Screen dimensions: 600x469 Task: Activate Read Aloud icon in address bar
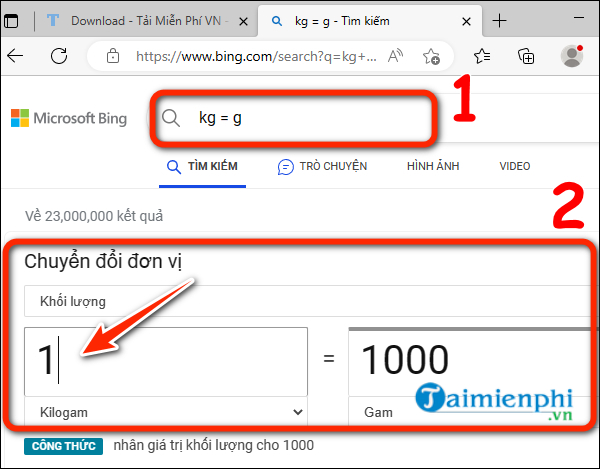tap(395, 56)
